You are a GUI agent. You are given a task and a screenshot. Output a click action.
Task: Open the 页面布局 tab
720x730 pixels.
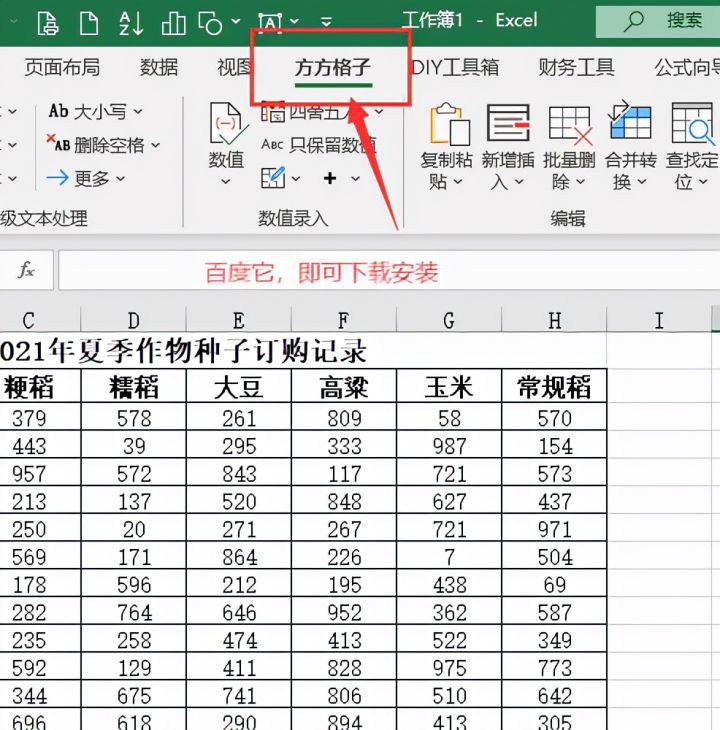point(62,68)
